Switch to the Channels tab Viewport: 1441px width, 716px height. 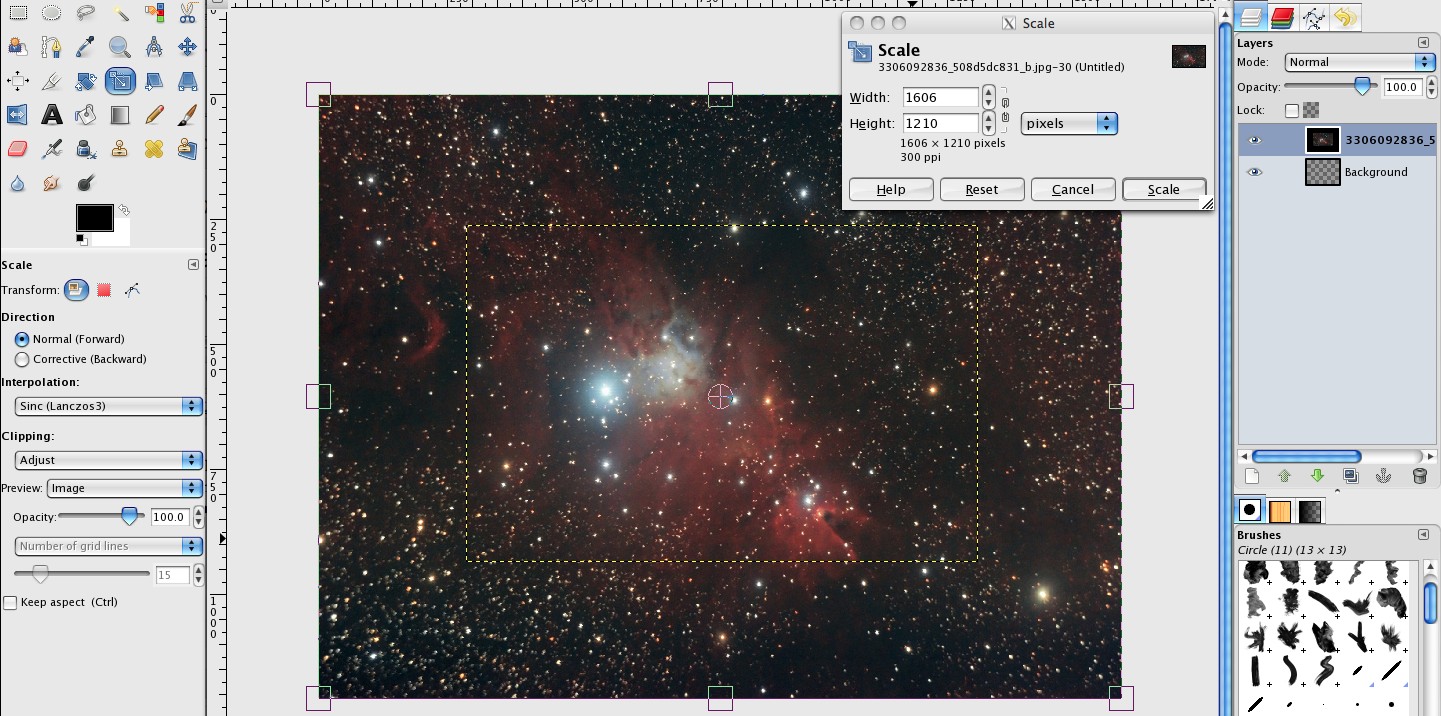tap(1282, 17)
